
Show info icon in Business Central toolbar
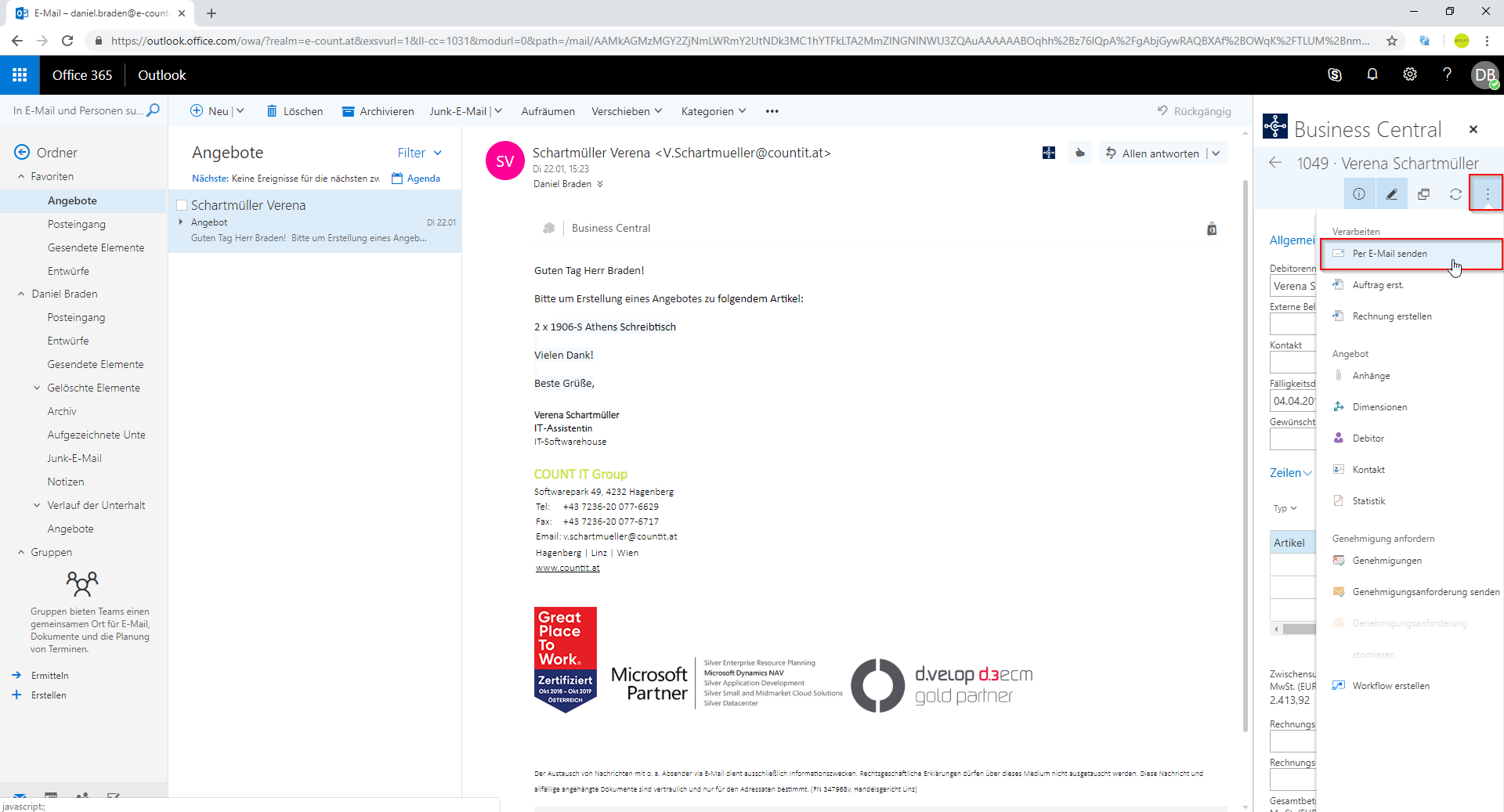[1359, 194]
